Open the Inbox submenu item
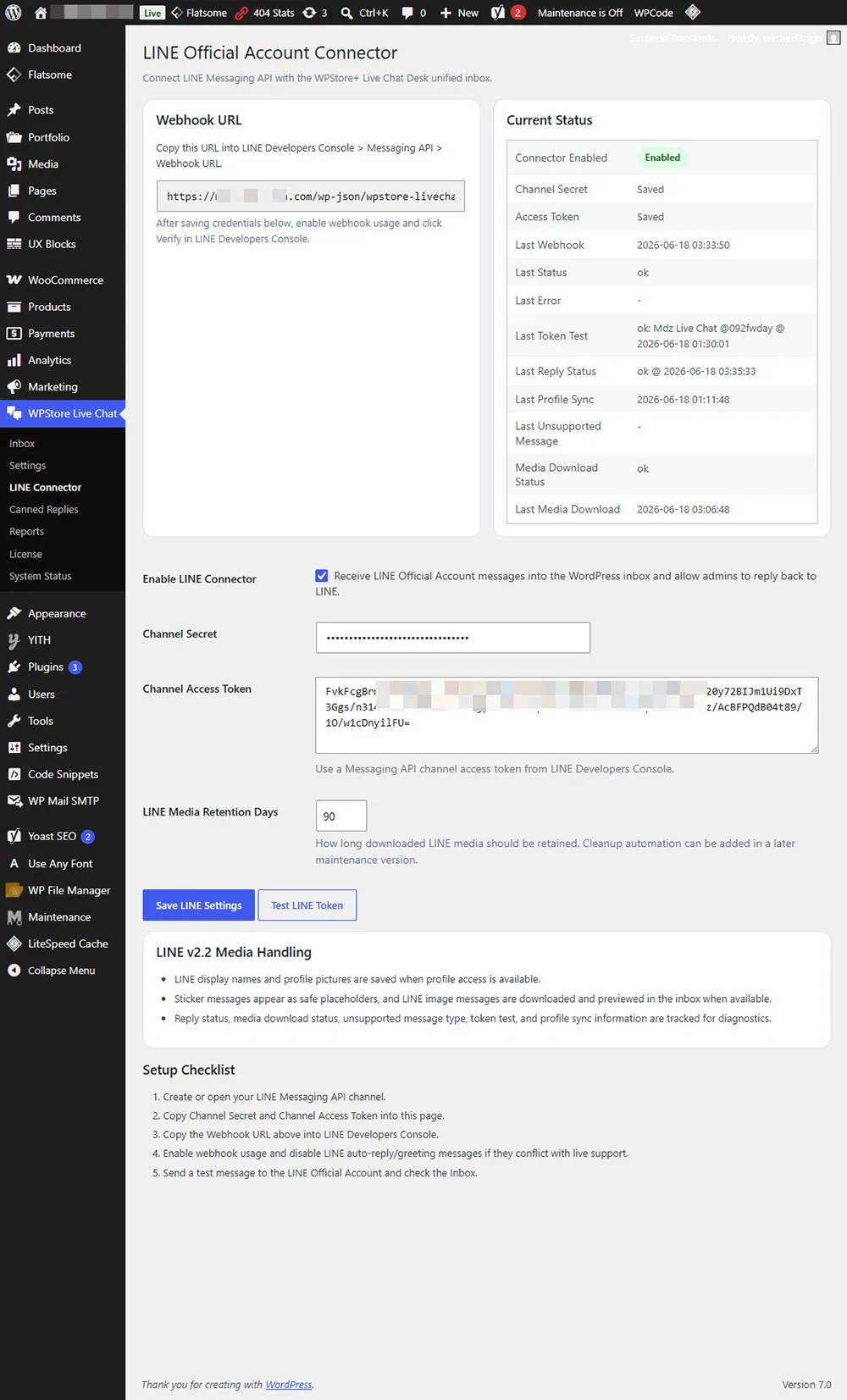The height and width of the screenshot is (1400, 847). click(x=22, y=444)
